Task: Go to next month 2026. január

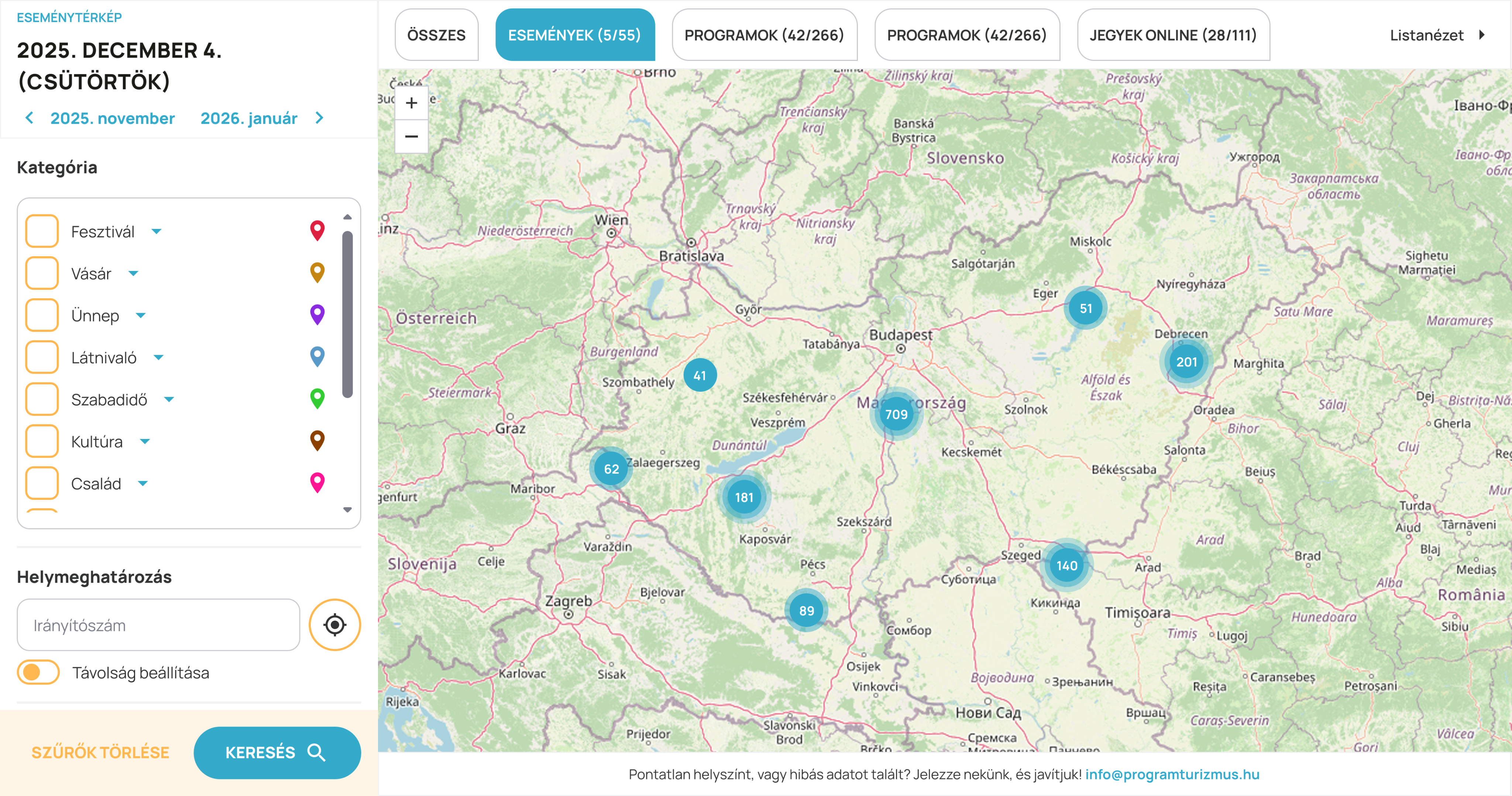Action: 262,118
